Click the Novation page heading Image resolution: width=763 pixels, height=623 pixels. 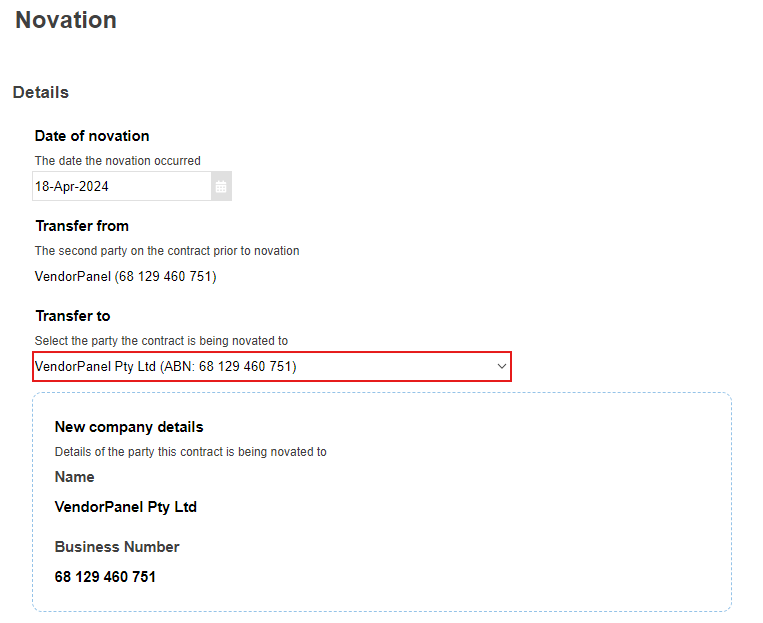point(66,20)
